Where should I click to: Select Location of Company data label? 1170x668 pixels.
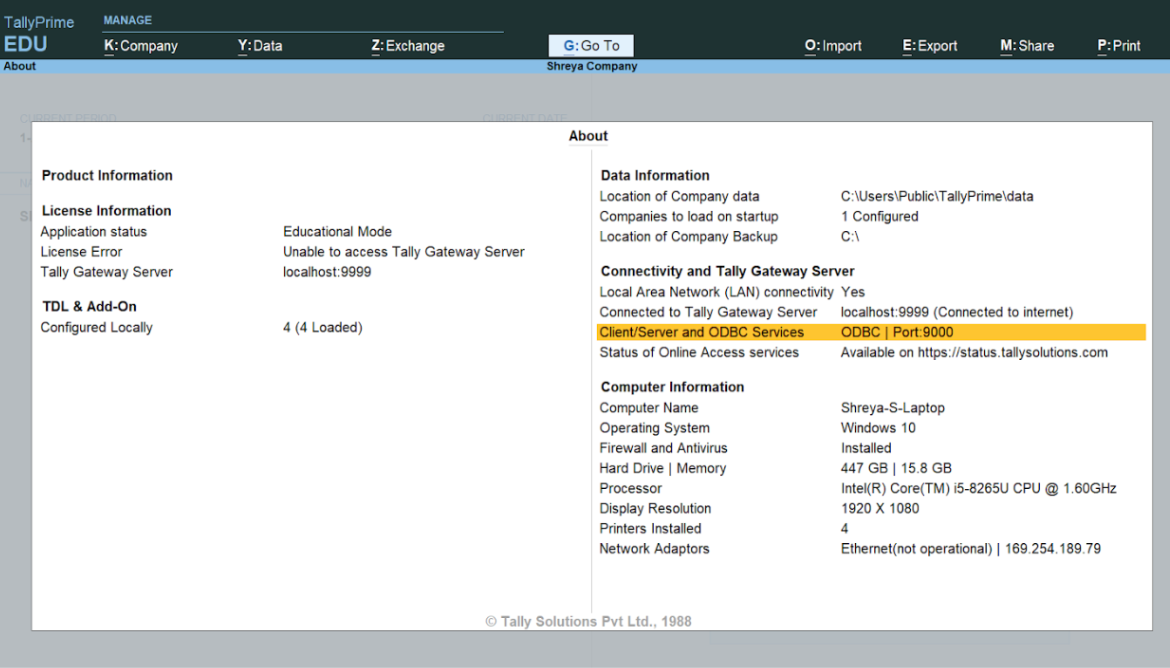point(679,196)
